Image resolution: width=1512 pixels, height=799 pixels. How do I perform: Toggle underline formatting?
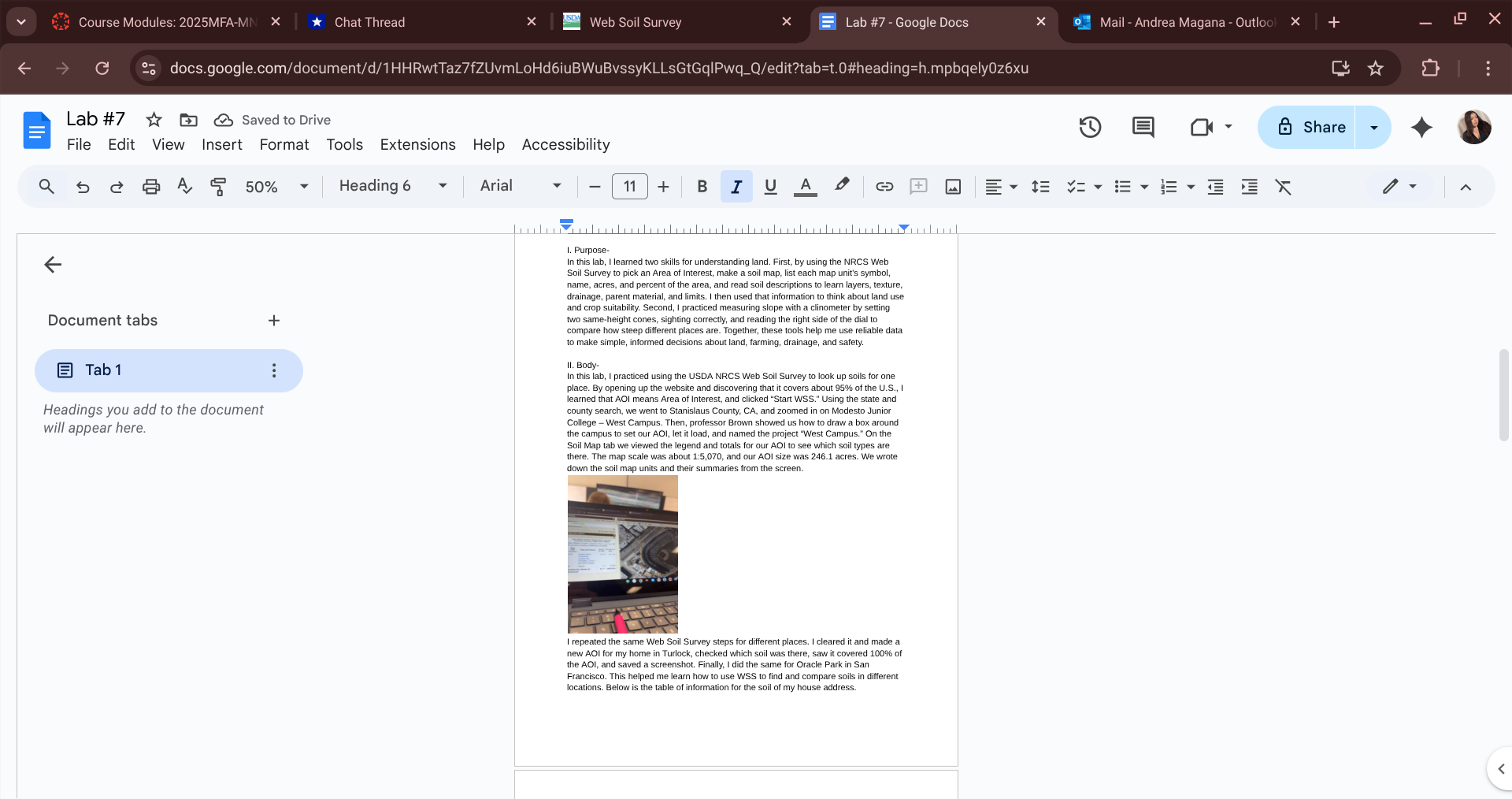click(770, 187)
